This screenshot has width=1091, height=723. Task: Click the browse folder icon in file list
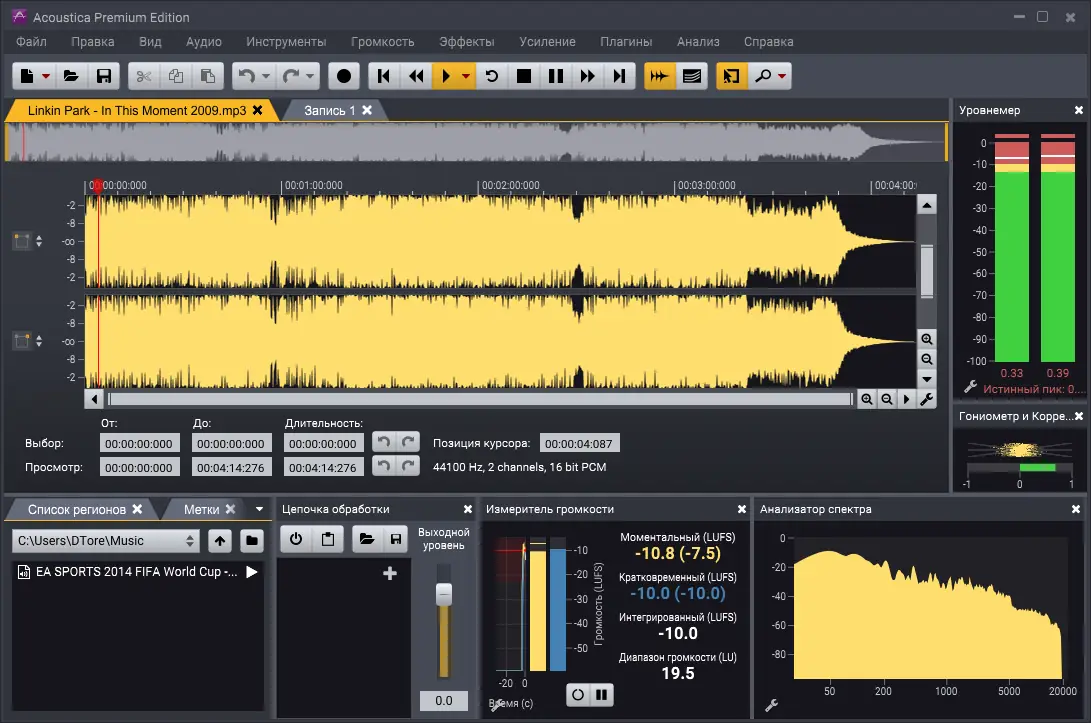coord(252,541)
